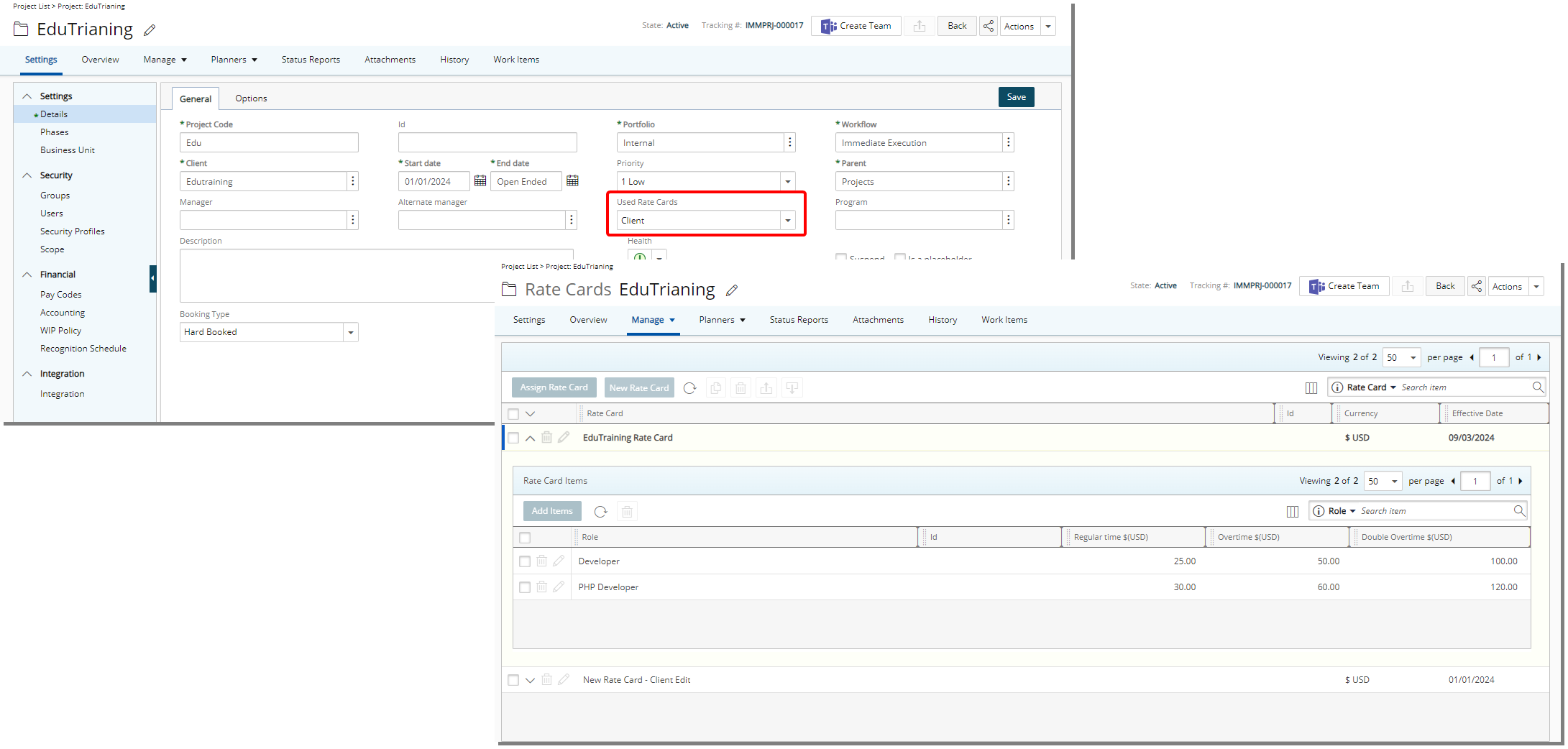Click trash icon on EduTraining Rate Card row
The image size is (1568, 749).
546,438
